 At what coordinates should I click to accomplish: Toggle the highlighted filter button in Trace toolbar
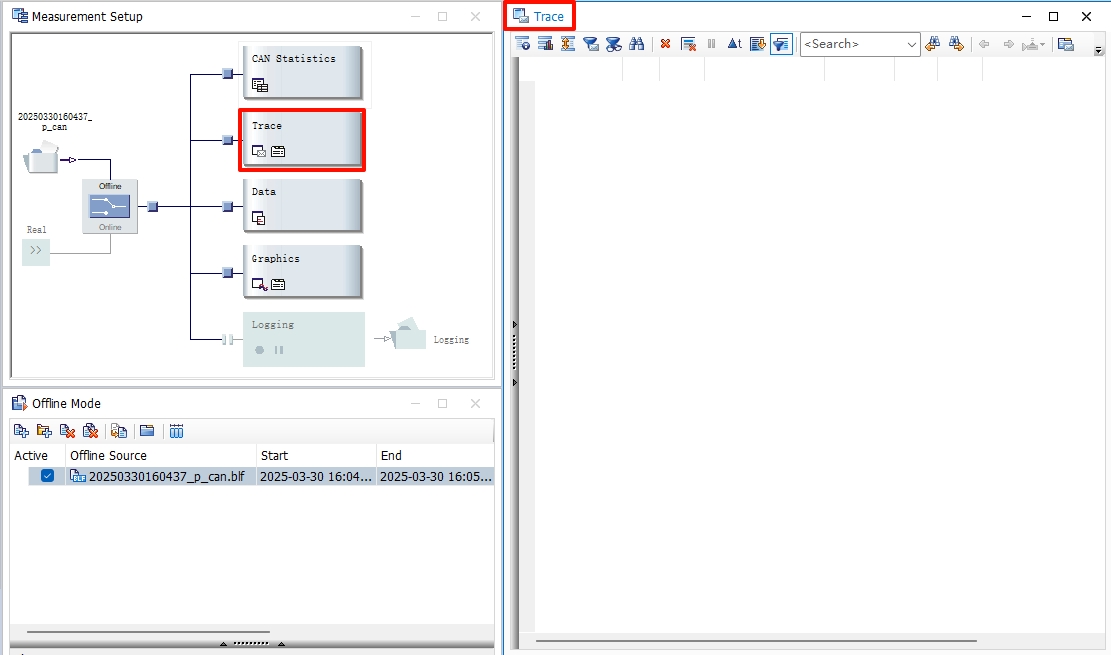781,44
